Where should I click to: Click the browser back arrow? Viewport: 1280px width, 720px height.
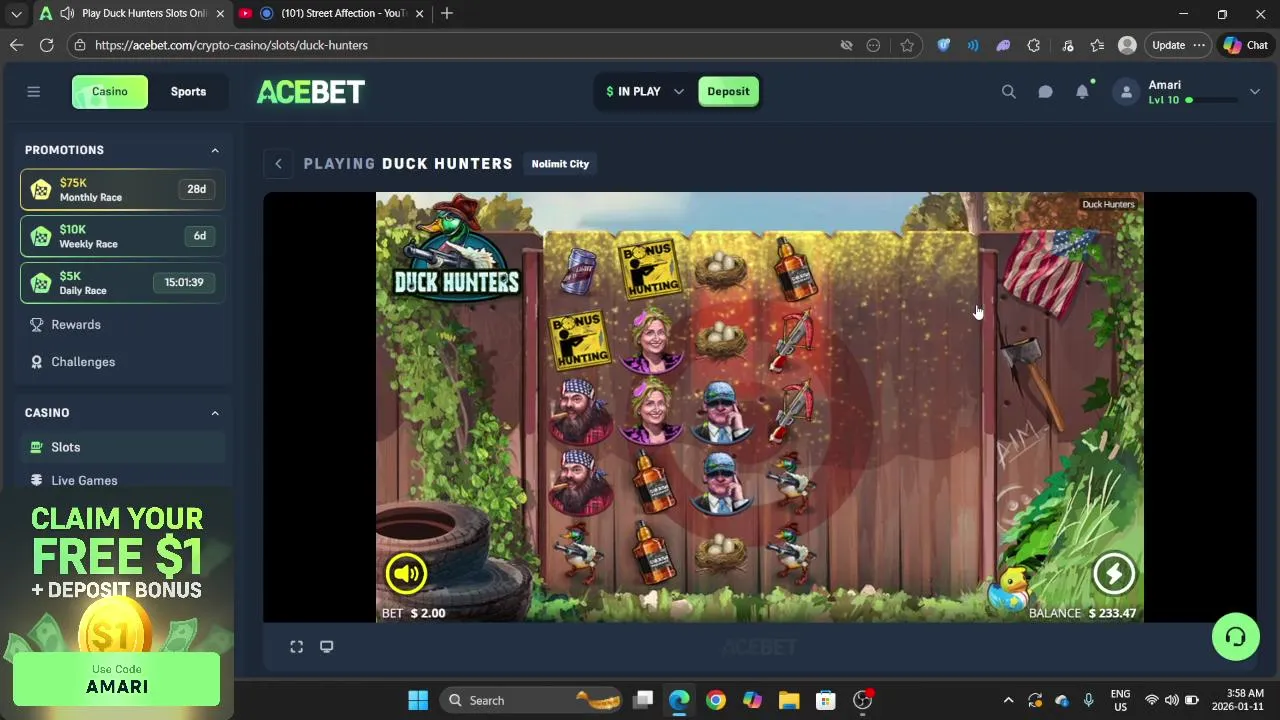[x=16, y=45]
